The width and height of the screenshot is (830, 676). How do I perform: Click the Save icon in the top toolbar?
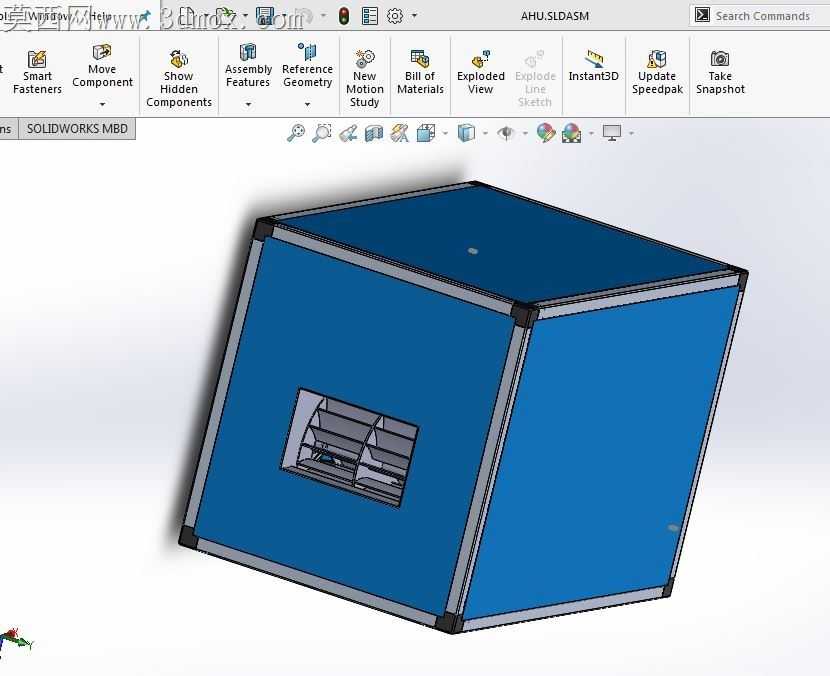point(265,16)
